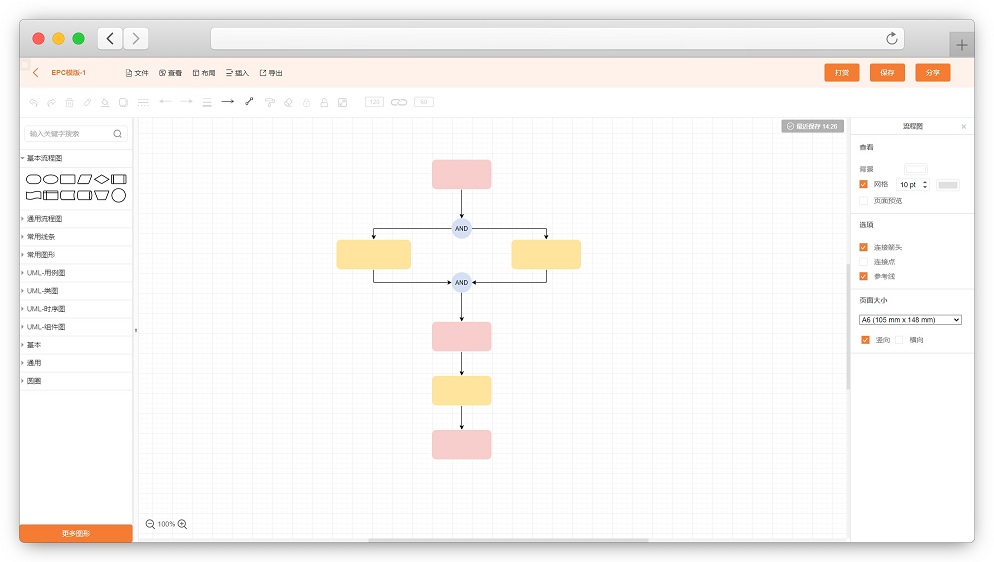Select the fill color bucket icon
Screen dimensions: 994x562
coord(105,102)
